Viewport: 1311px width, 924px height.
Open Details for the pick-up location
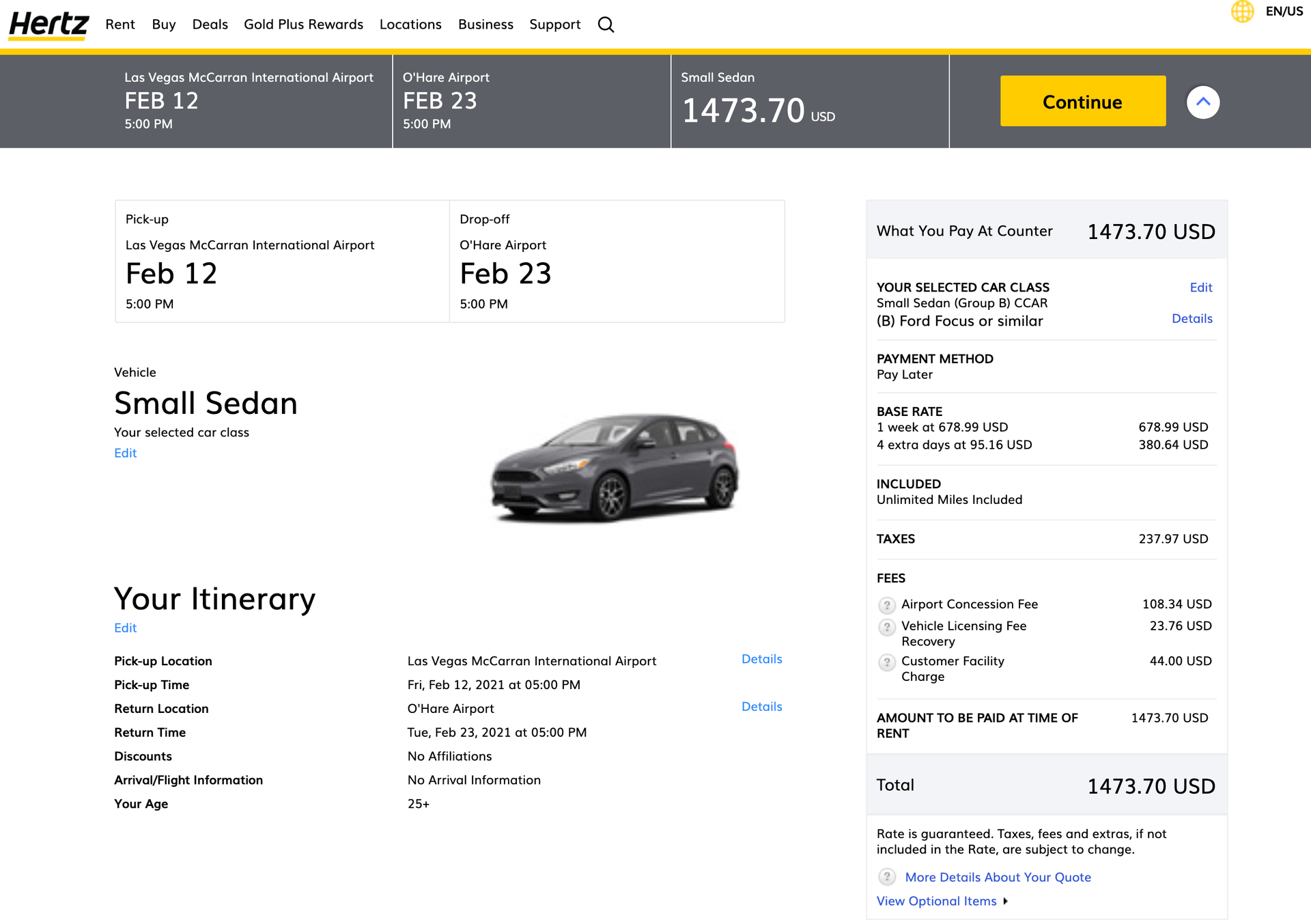coord(761,659)
